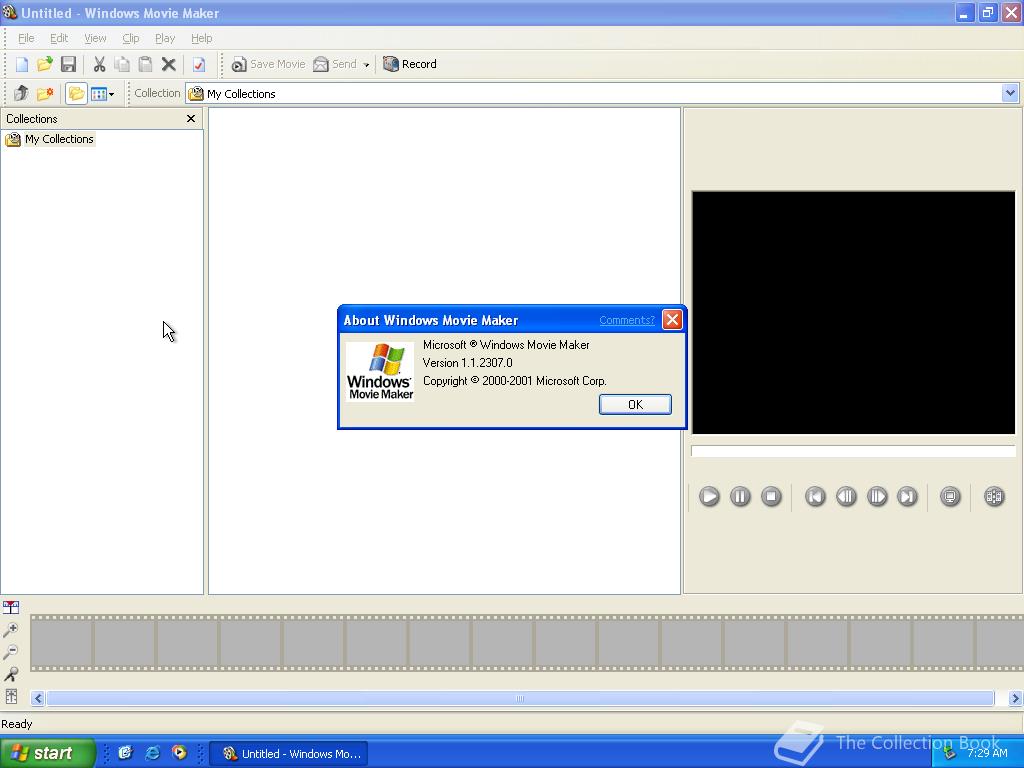The height and width of the screenshot is (768, 1024).
Task: Click the storyboard horizontal scrollbar thumb
Action: pyautogui.click(x=520, y=698)
